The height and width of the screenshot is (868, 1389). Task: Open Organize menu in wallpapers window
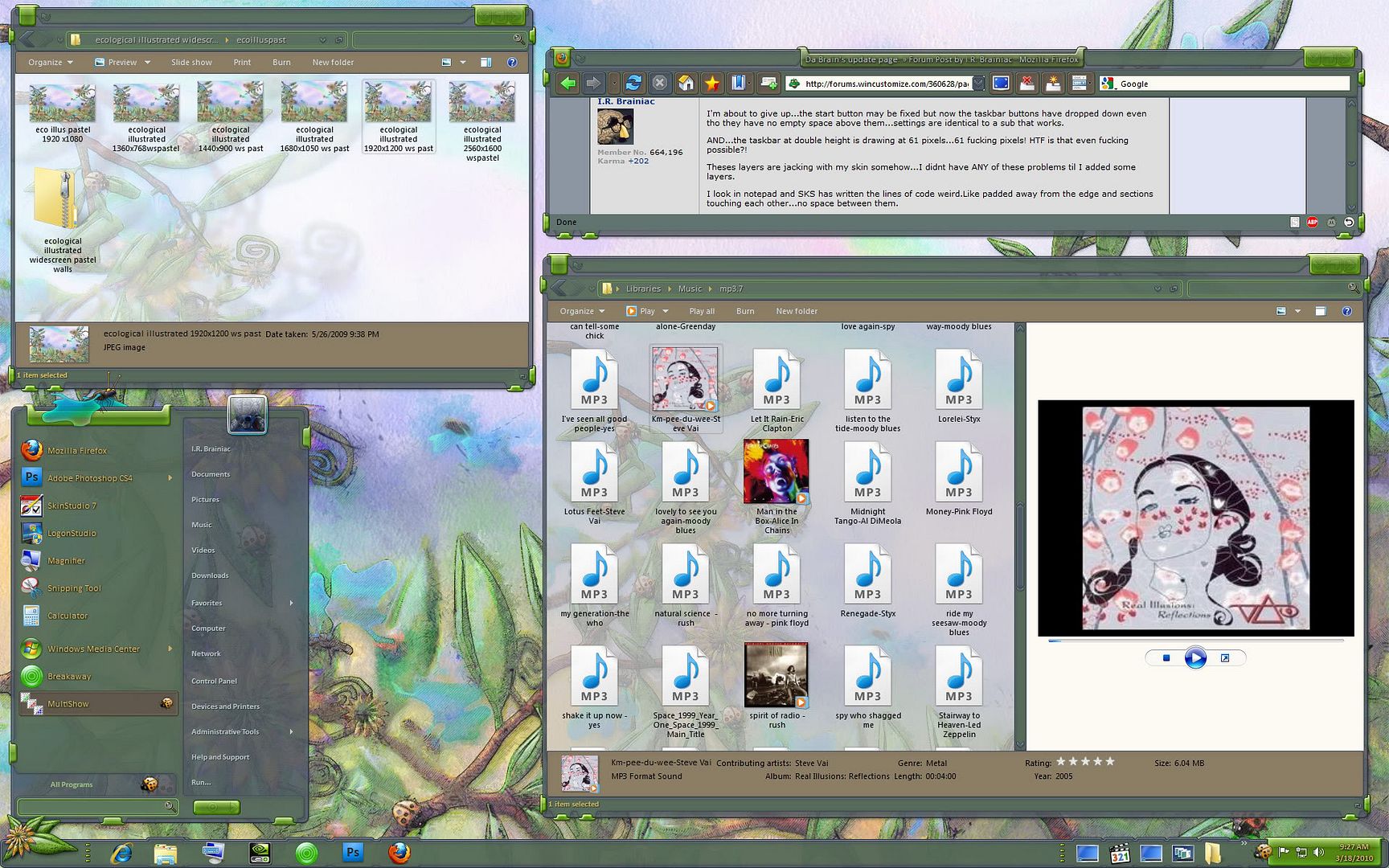(50, 62)
